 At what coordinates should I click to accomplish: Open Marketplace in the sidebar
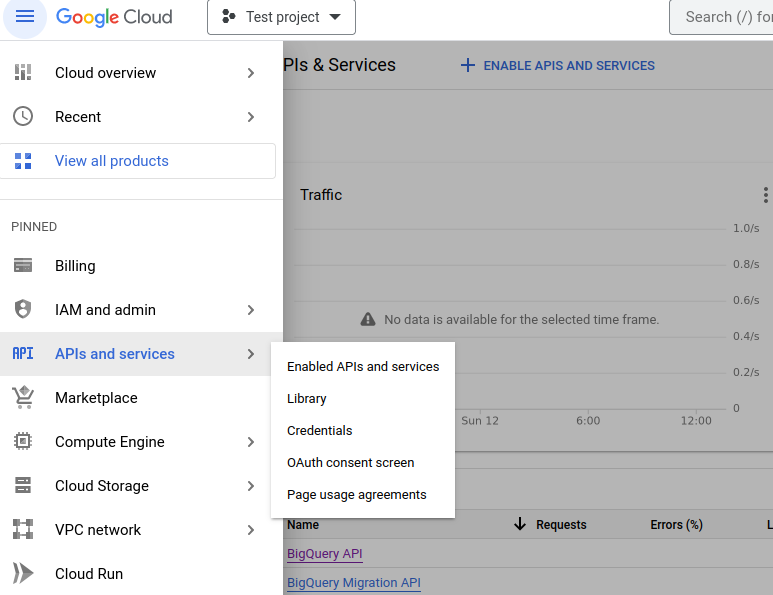tap(141, 398)
